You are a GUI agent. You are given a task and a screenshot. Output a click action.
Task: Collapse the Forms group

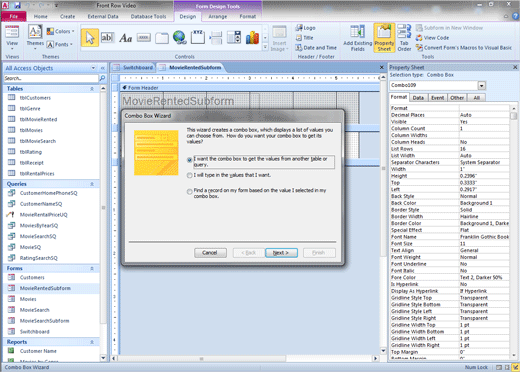coord(92,268)
